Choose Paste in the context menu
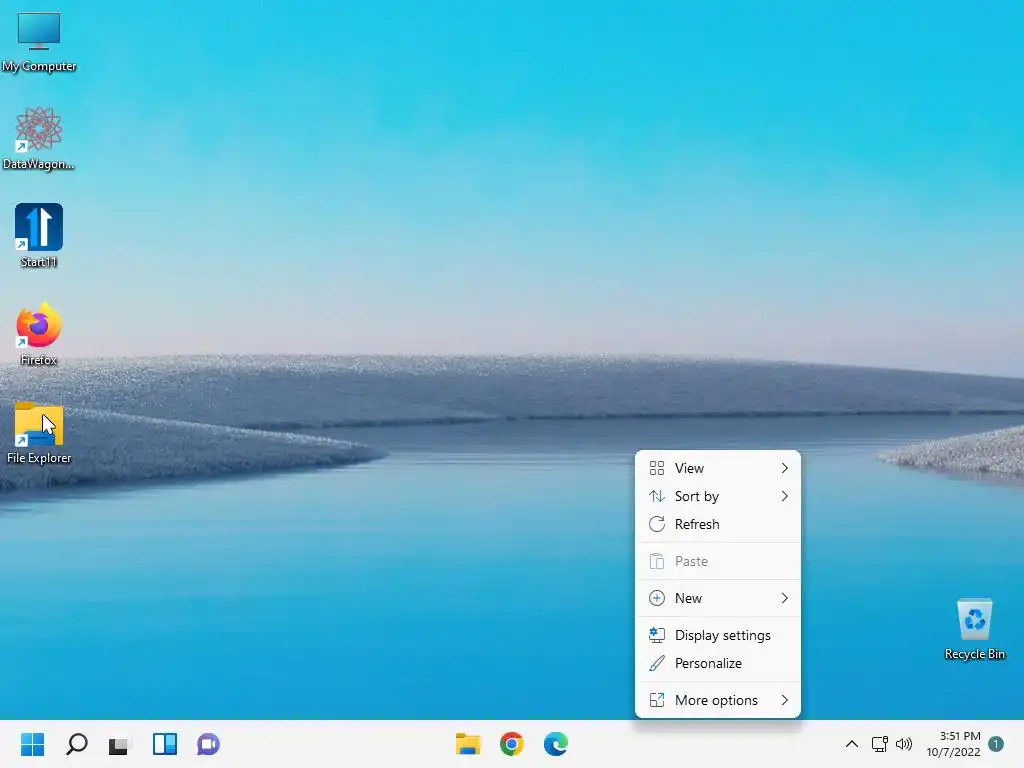Viewport: 1024px width, 768px height. point(718,561)
